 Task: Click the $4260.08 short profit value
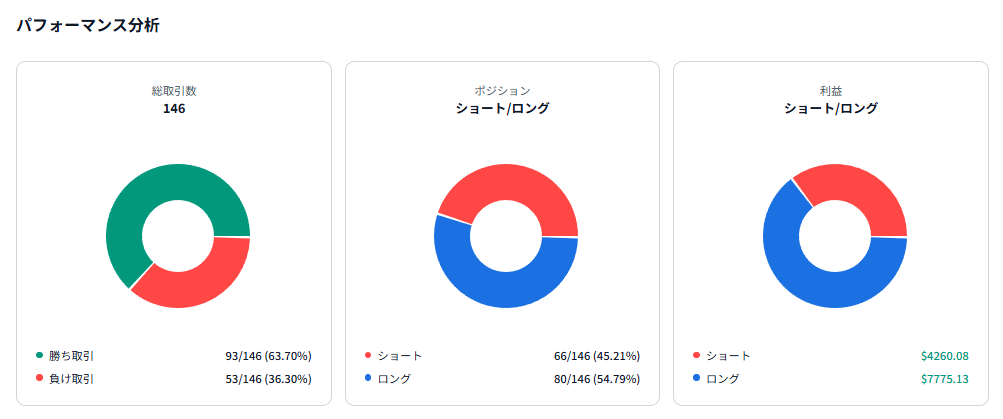945,355
